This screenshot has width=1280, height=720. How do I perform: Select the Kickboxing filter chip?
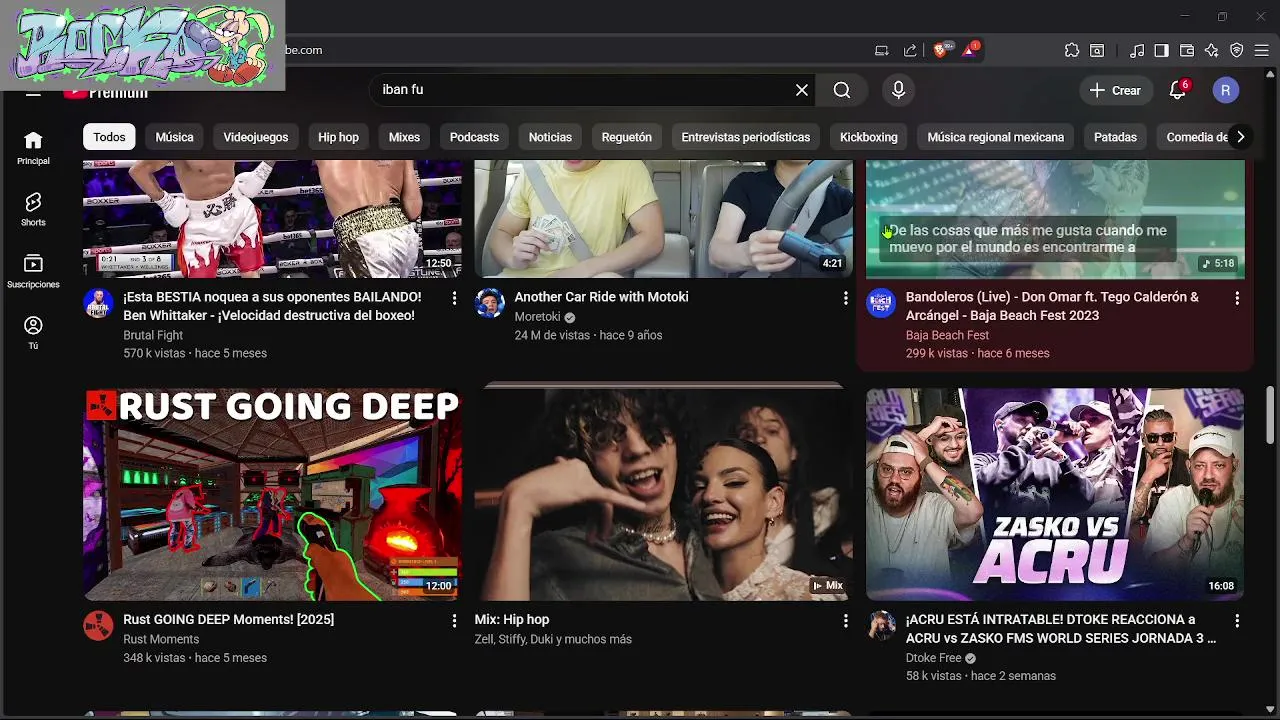(869, 137)
